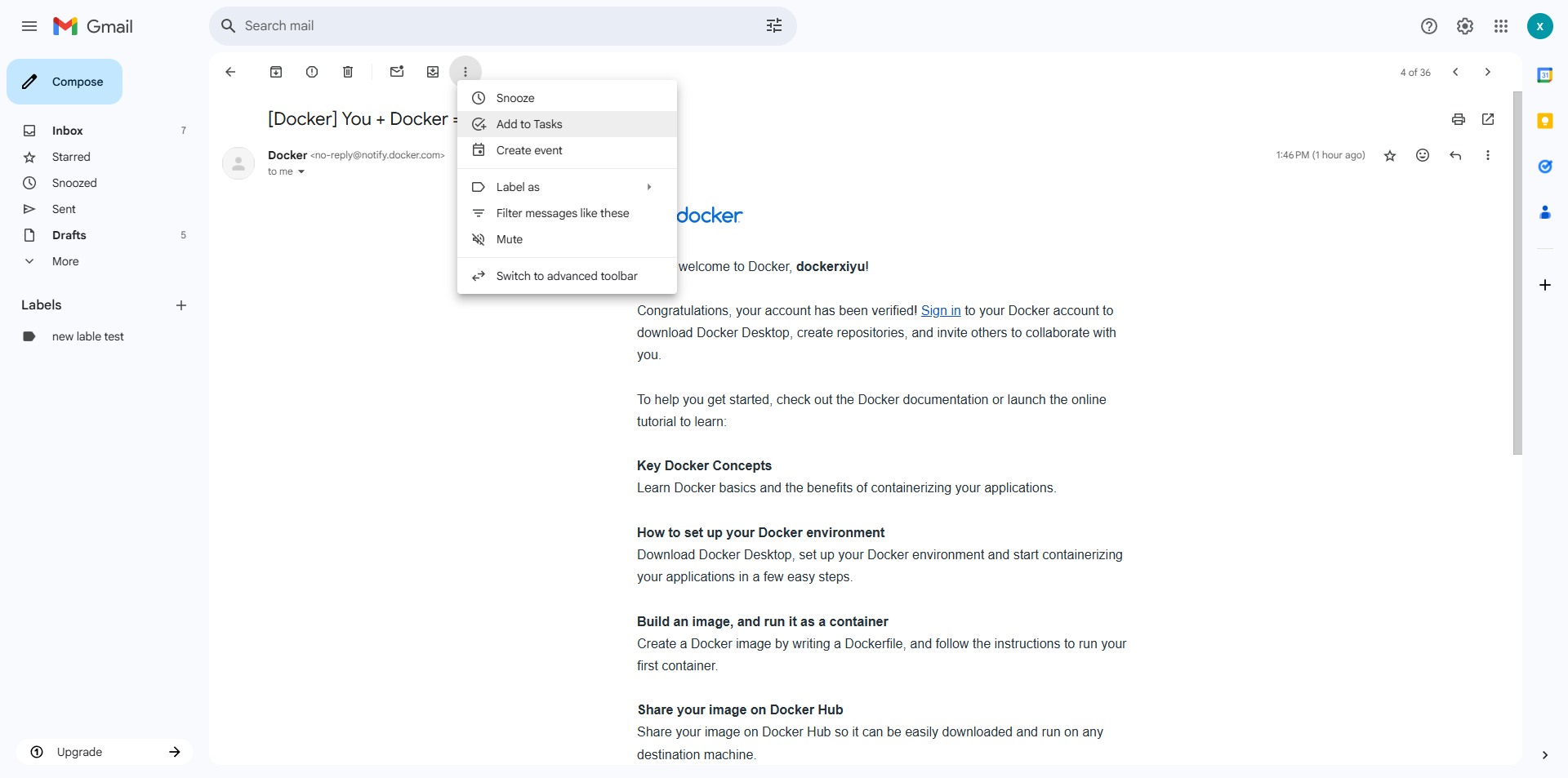Expand the More folders list
Screen dimensions: 1568x778
coord(65,261)
